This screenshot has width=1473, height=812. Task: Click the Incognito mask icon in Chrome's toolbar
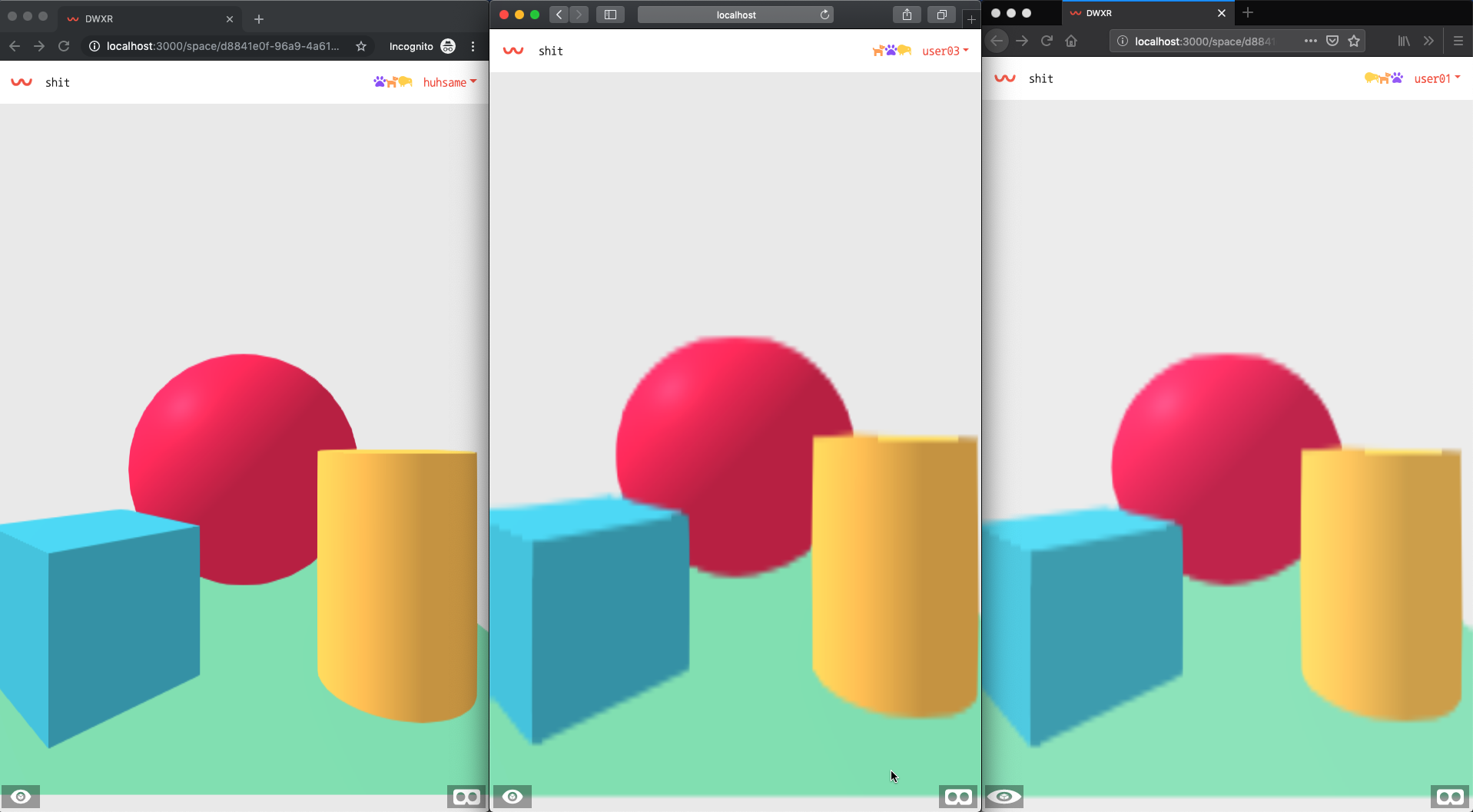pos(448,46)
